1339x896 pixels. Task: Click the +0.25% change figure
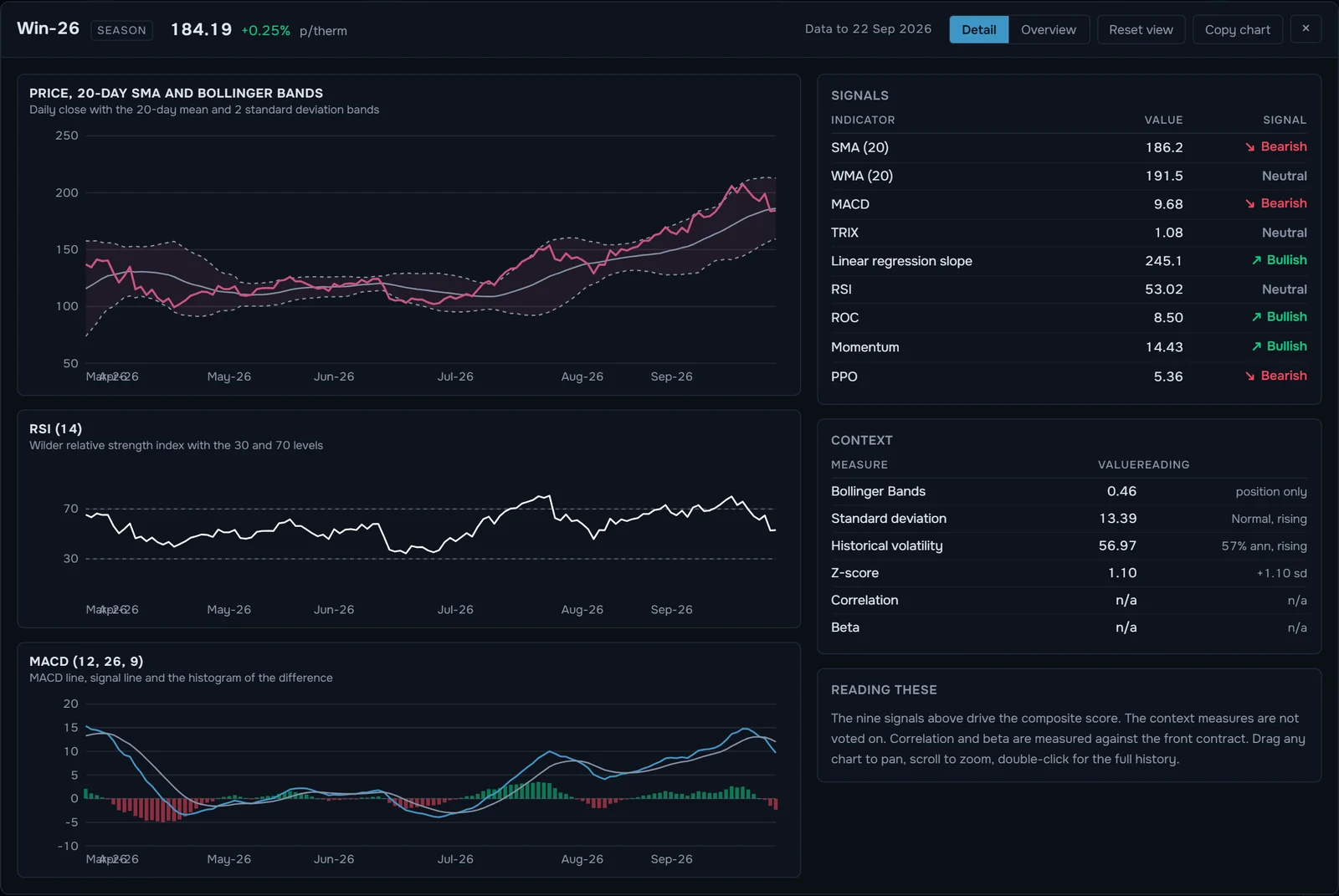265,30
